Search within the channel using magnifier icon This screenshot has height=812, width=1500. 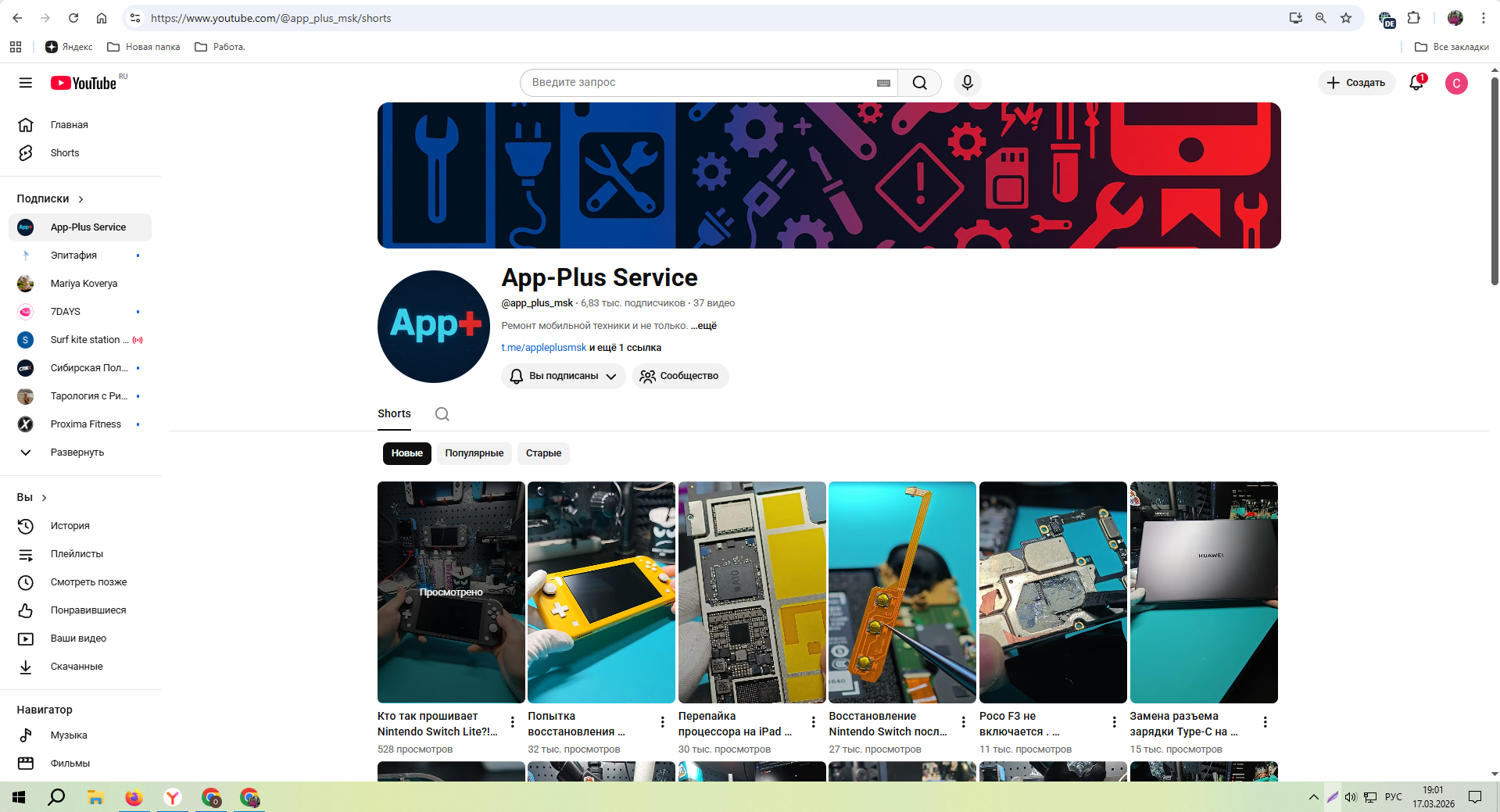(442, 414)
